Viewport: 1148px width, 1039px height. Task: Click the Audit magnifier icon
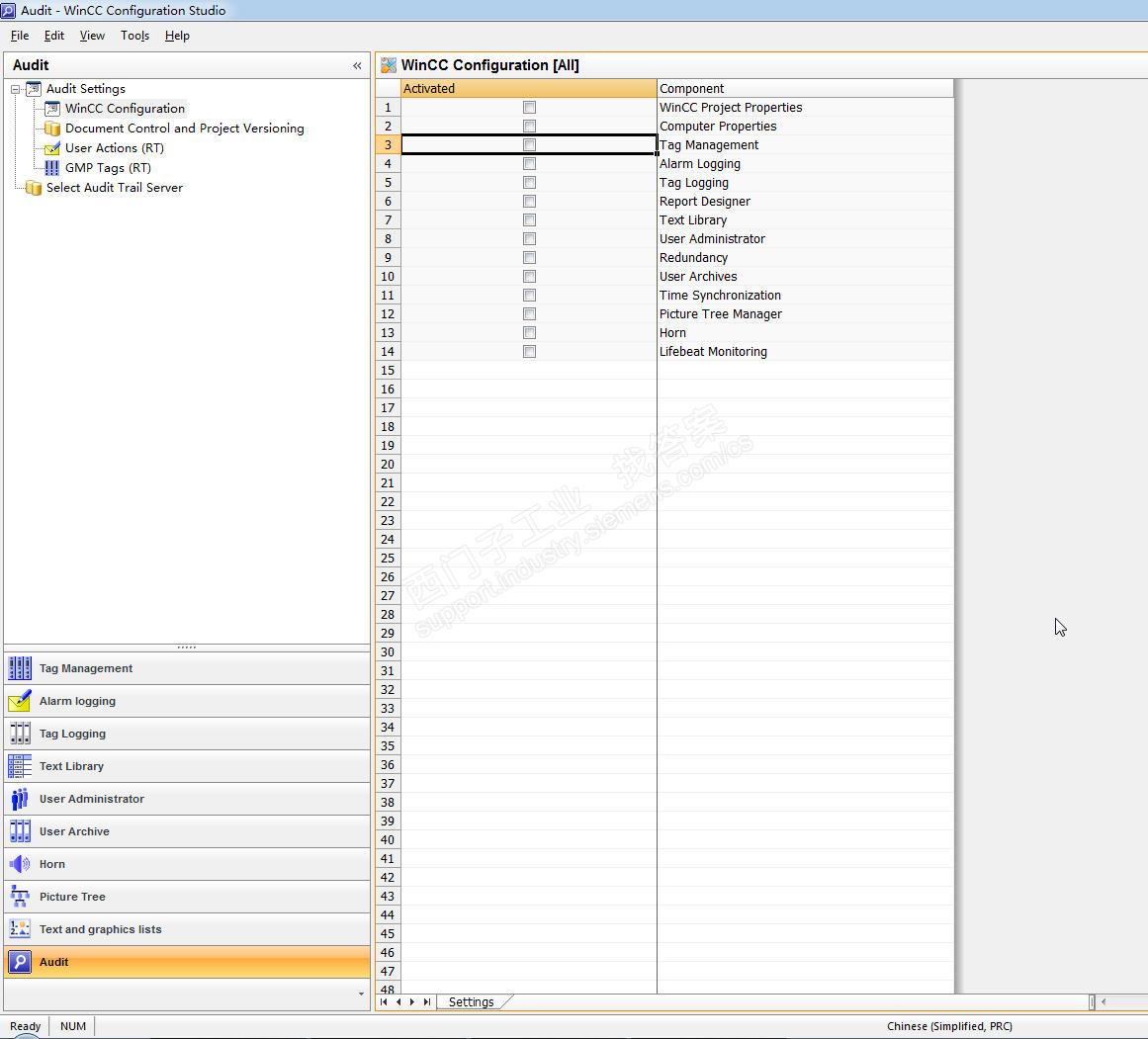20,961
